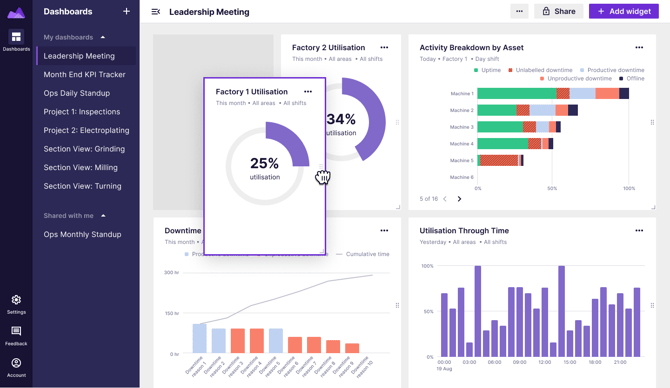Go to next page of machines
Viewport: 670px width, 388px height.
pos(459,199)
